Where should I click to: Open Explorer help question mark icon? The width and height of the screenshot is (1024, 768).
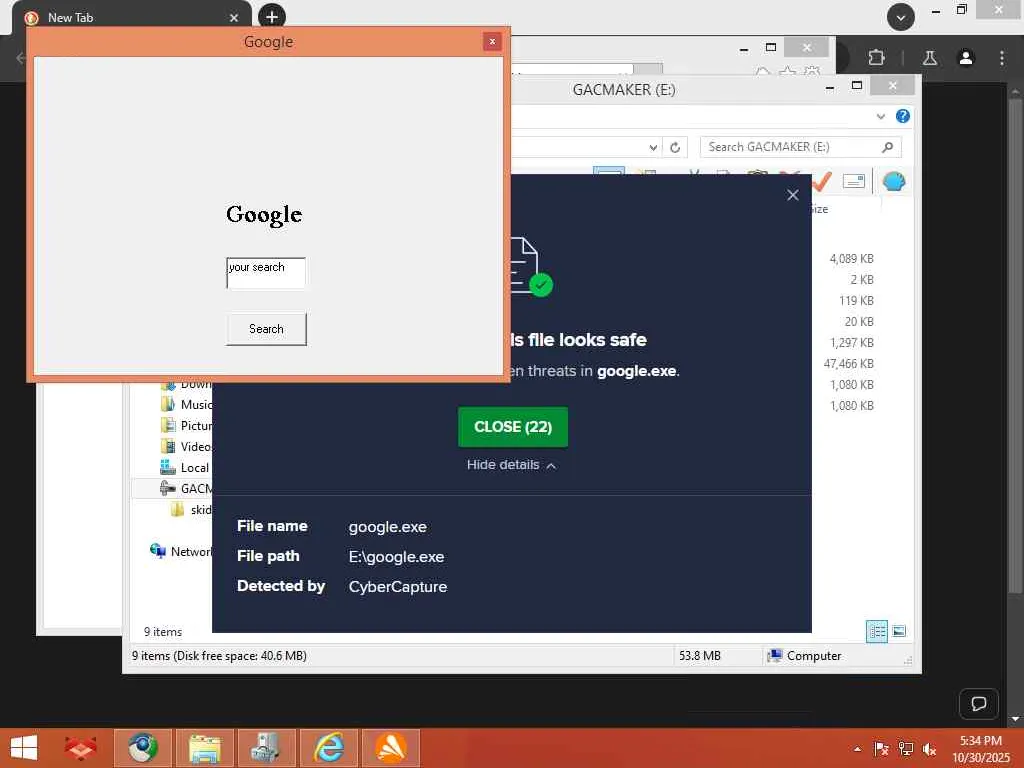click(903, 116)
